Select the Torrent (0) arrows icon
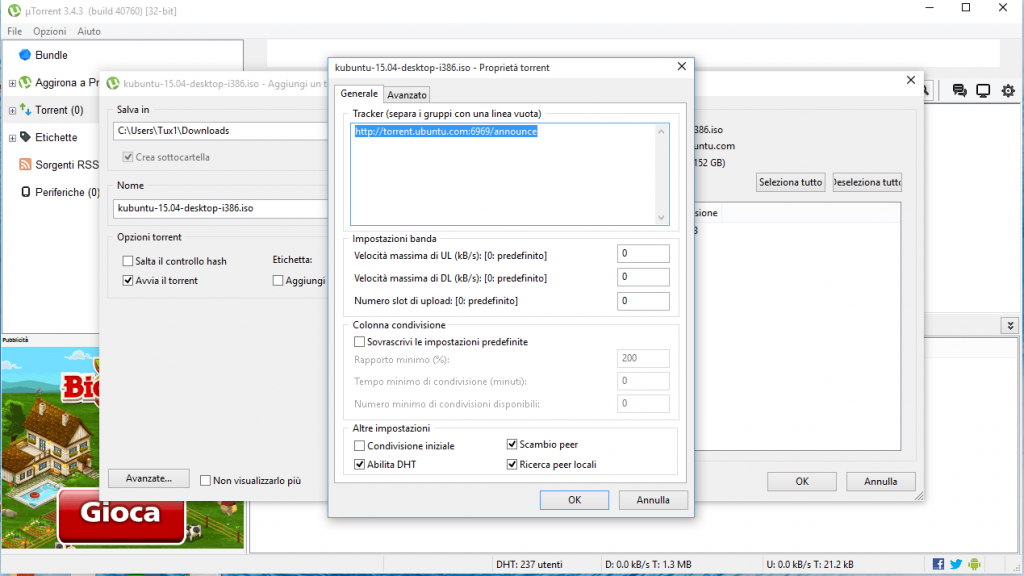1024x576 pixels. tap(25, 110)
